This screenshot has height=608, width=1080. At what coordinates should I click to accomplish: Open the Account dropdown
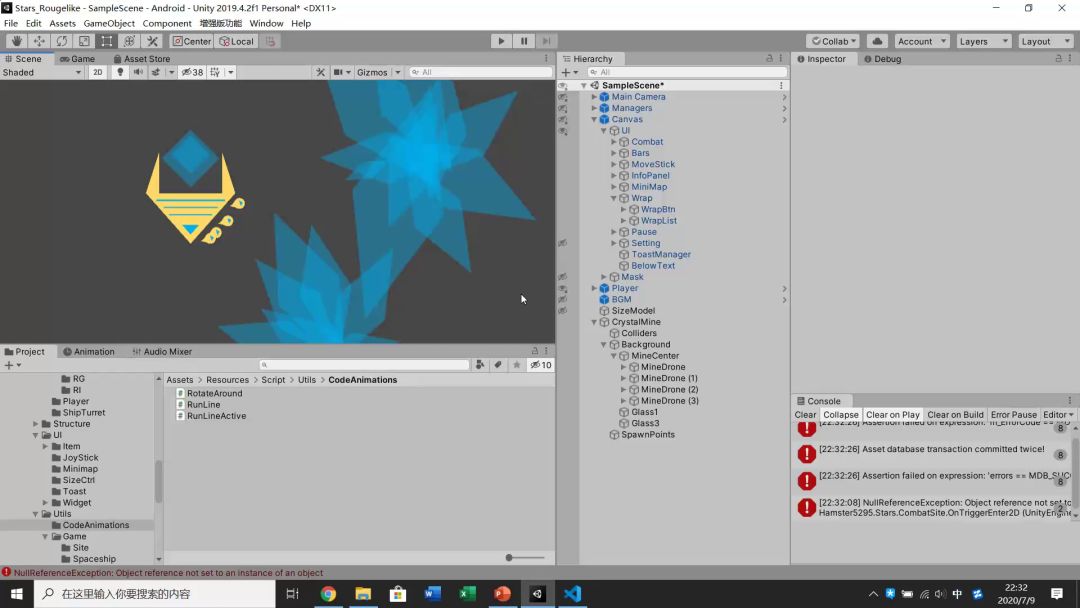point(922,41)
